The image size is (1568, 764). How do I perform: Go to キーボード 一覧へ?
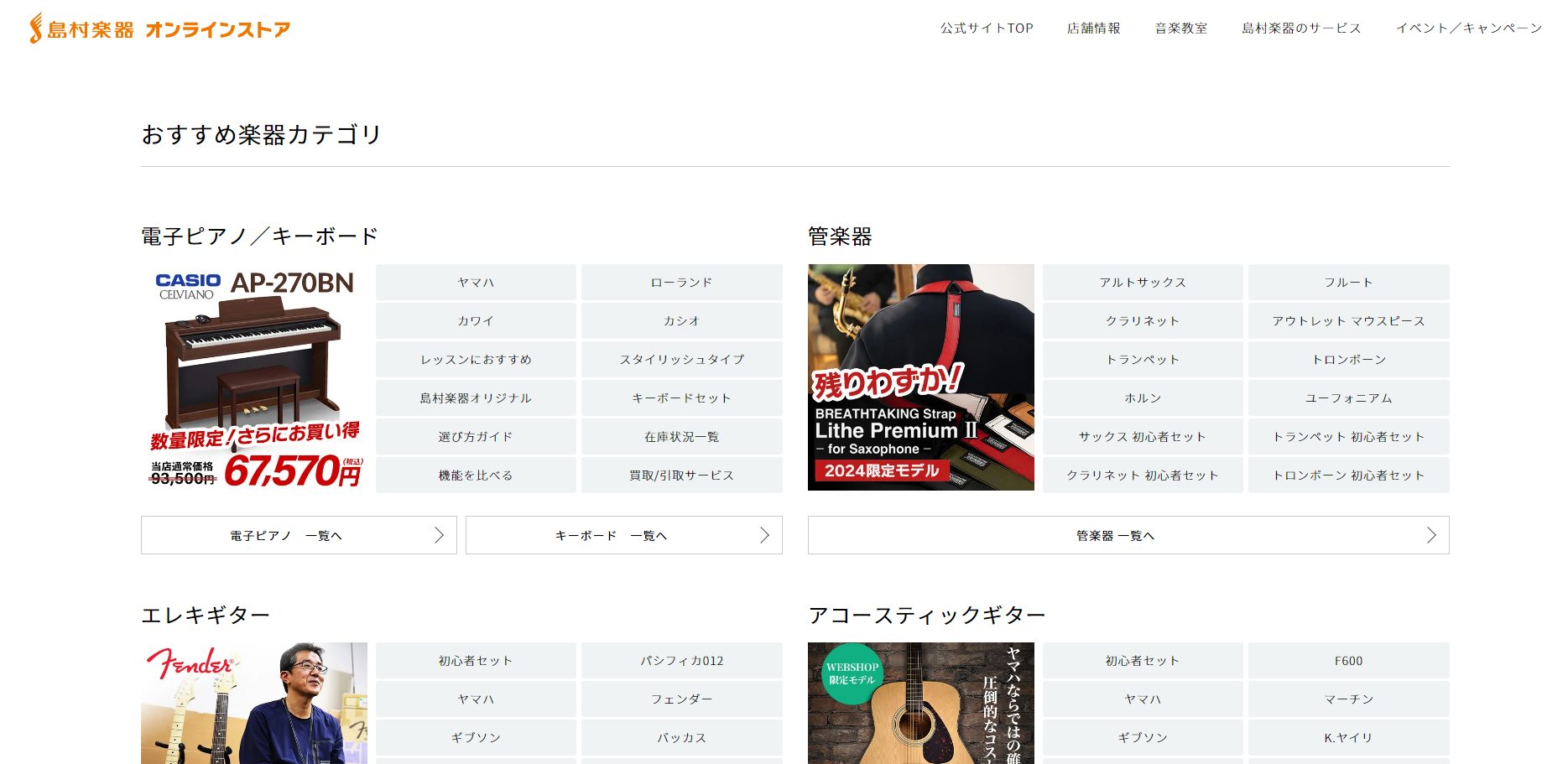tap(624, 535)
